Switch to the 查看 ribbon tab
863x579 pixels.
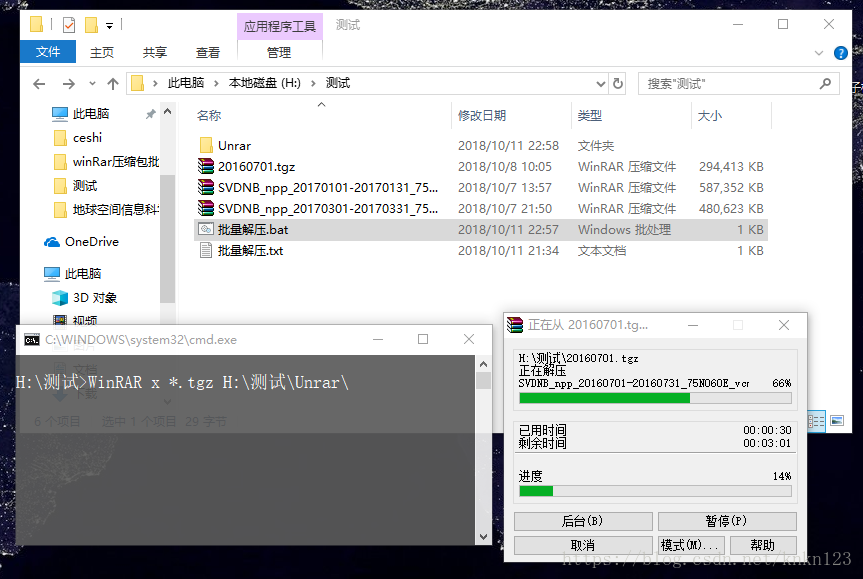[x=207, y=52]
